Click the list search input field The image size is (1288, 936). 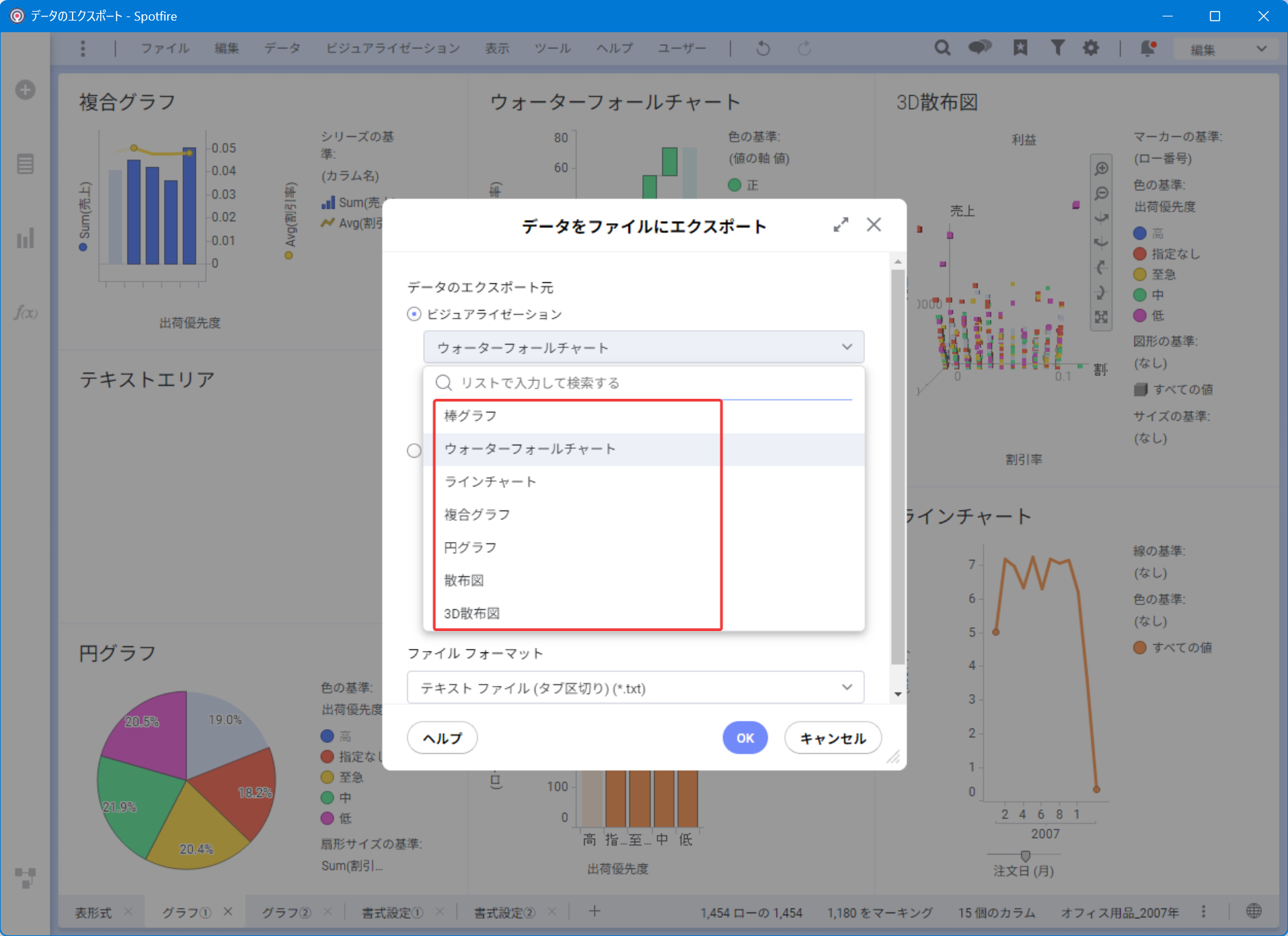pyautogui.click(x=644, y=382)
